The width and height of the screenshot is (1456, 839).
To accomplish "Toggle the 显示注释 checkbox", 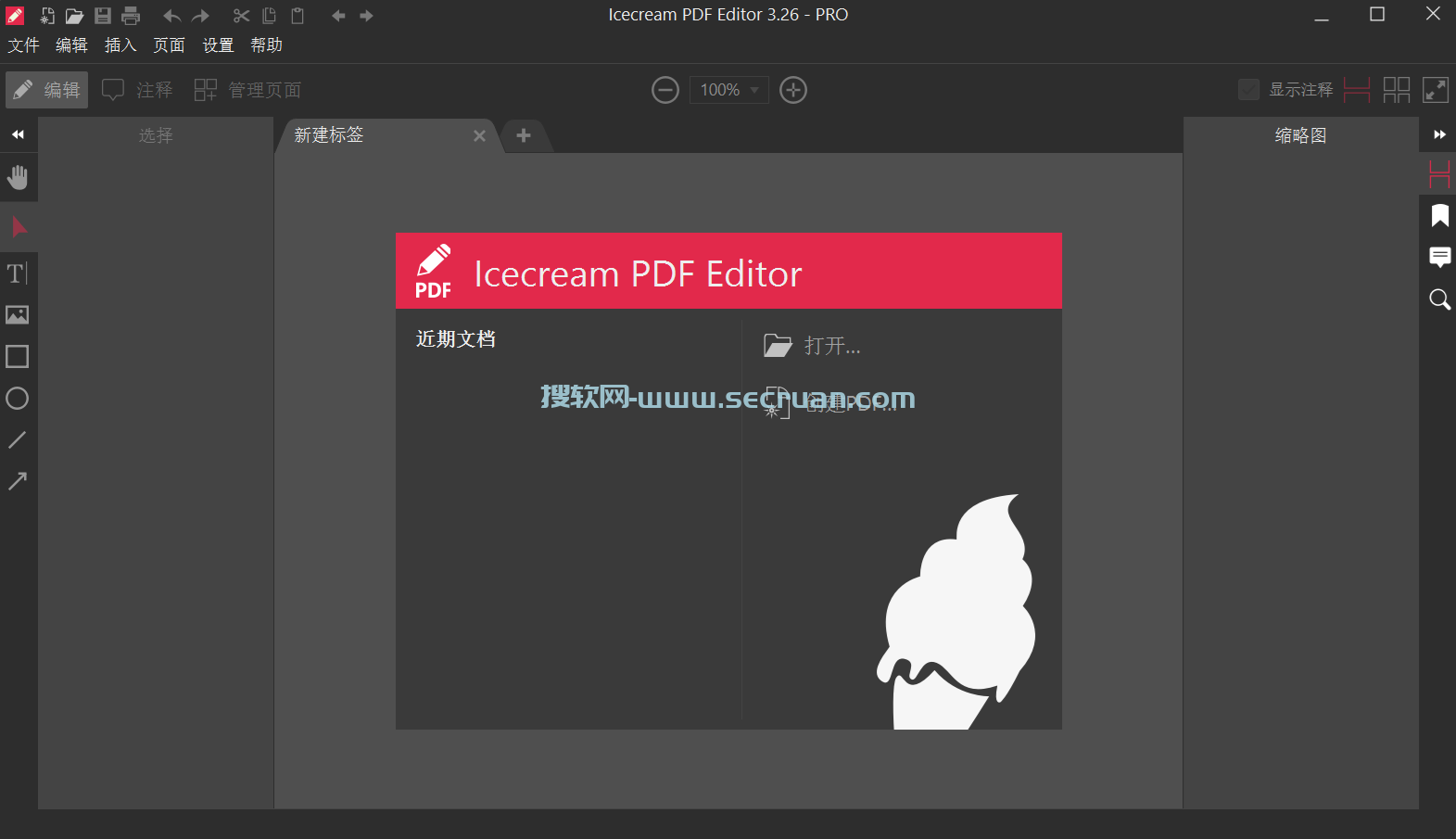I will click(1249, 90).
